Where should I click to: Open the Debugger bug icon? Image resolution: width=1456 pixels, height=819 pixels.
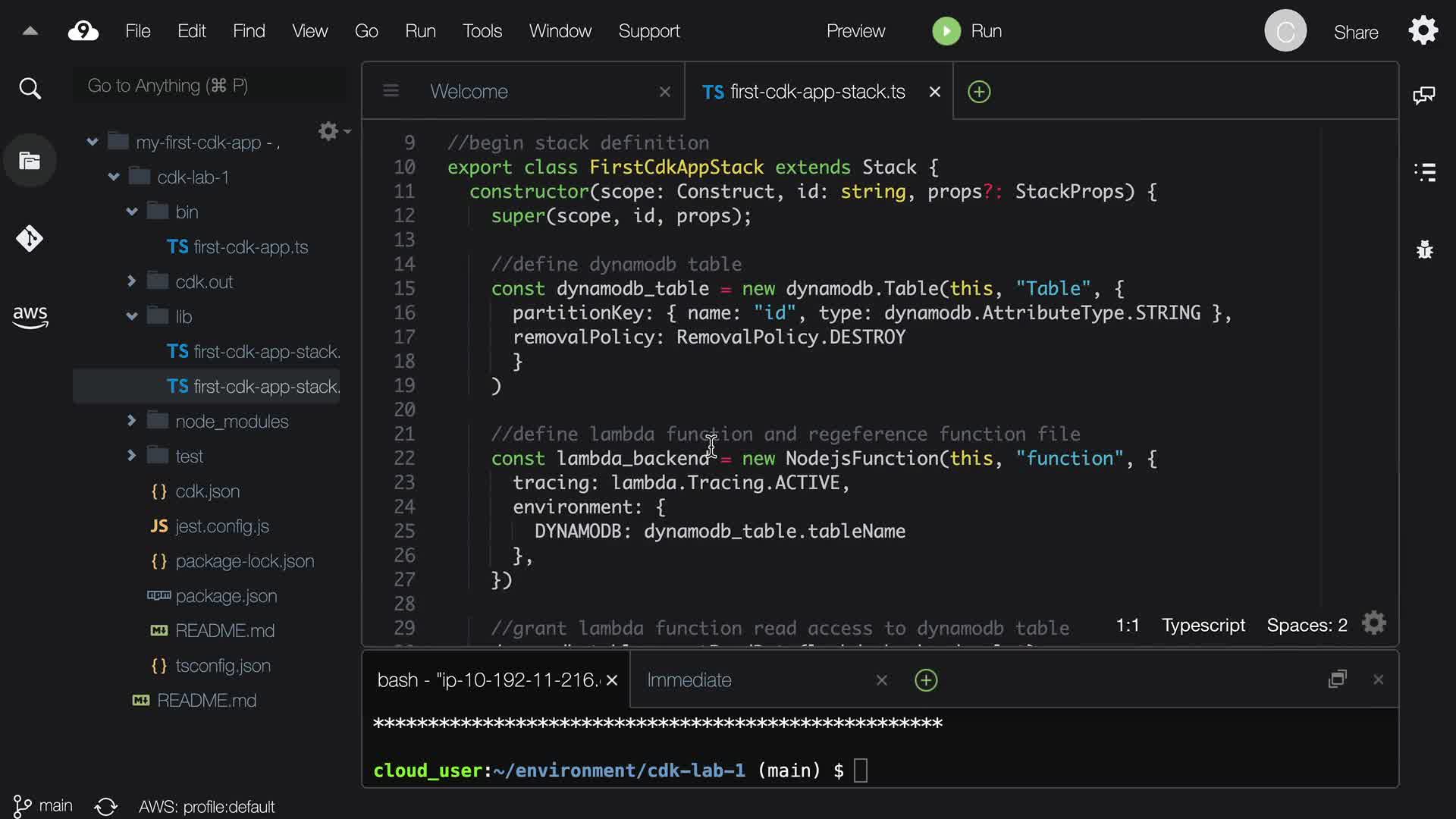pyautogui.click(x=1425, y=249)
